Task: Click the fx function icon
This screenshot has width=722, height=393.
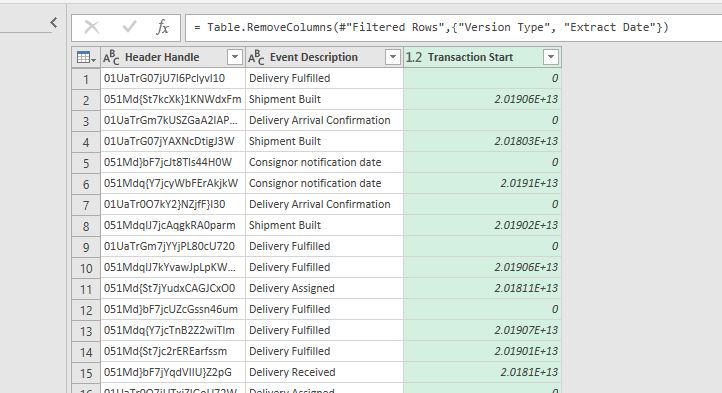Action: tap(163, 27)
